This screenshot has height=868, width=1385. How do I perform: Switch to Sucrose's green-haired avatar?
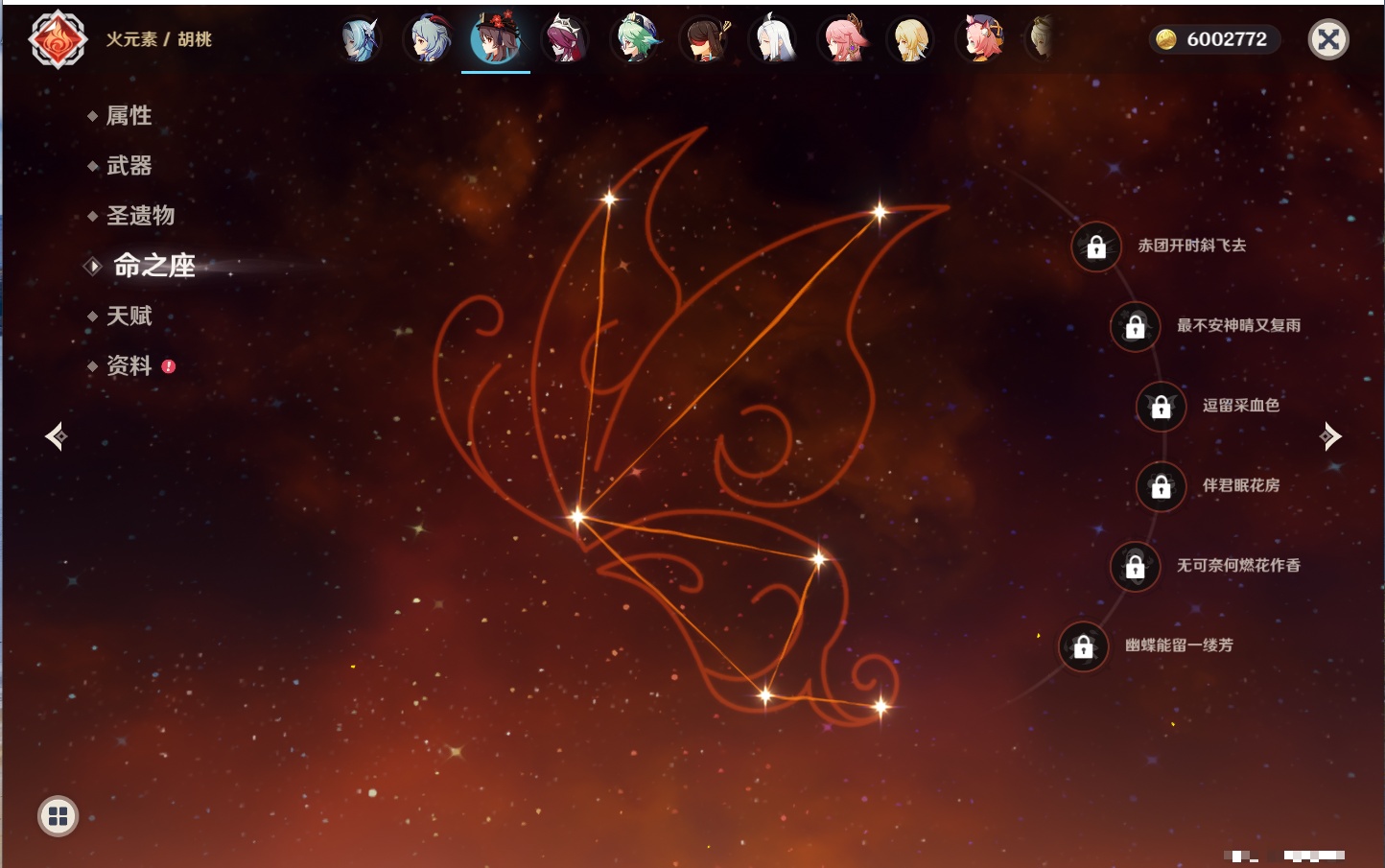click(635, 39)
